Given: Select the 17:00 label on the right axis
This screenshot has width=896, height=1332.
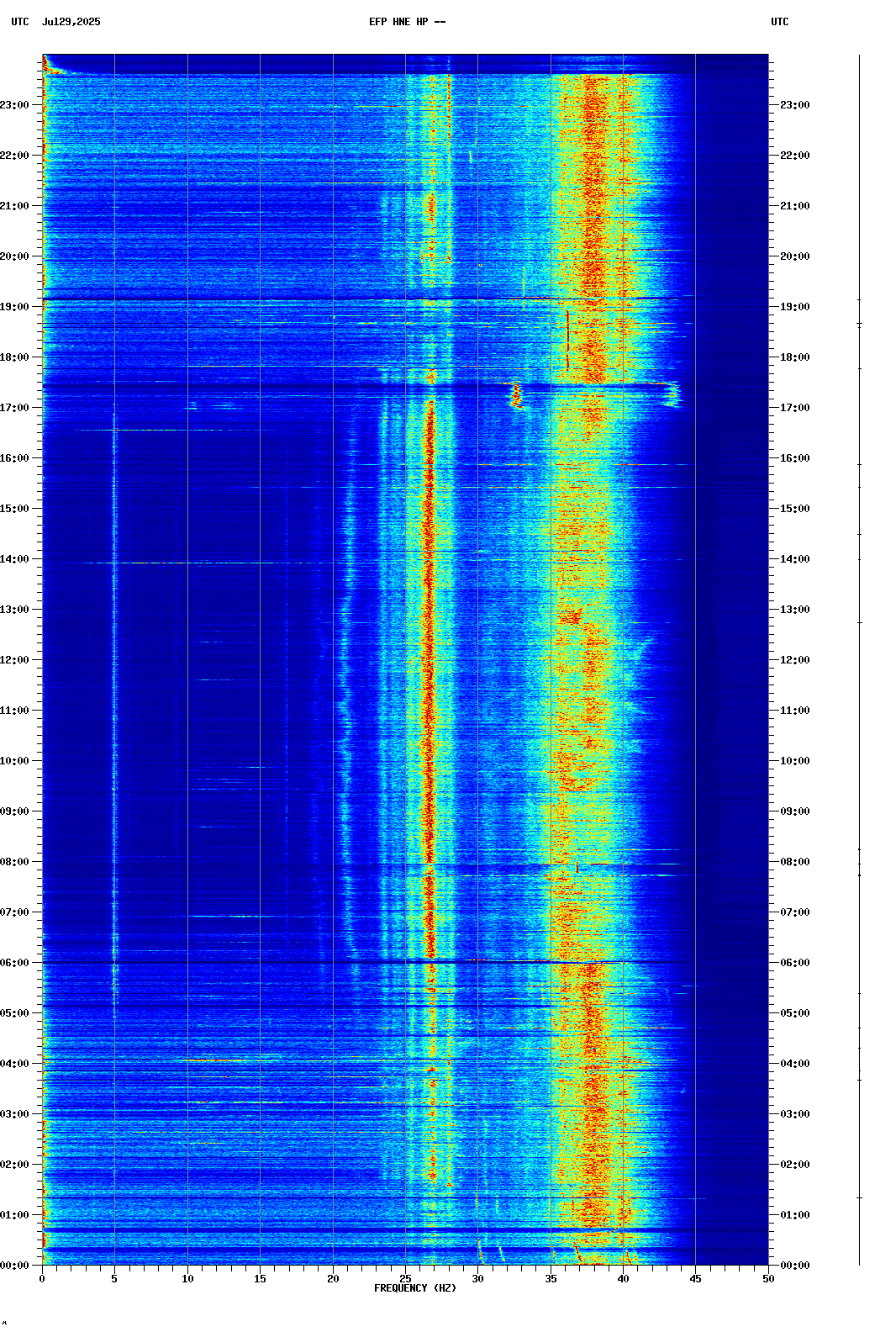Looking at the screenshot, I should click(795, 408).
